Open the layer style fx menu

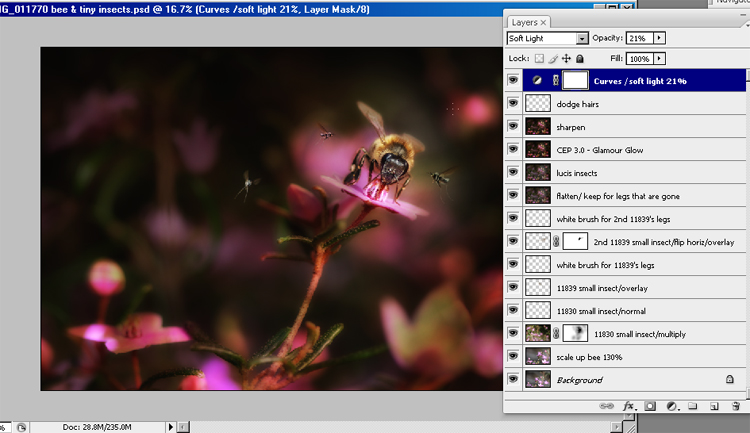629,406
